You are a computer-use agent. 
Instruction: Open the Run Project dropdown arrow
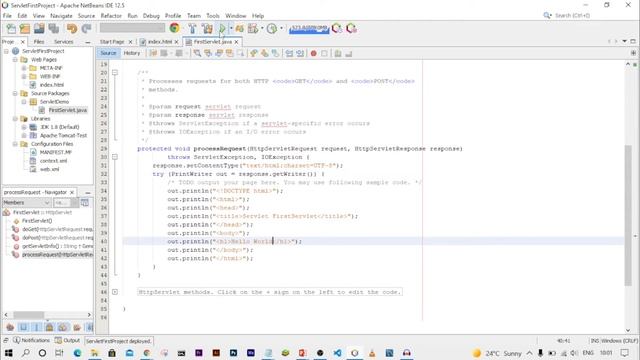[x=231, y=29]
